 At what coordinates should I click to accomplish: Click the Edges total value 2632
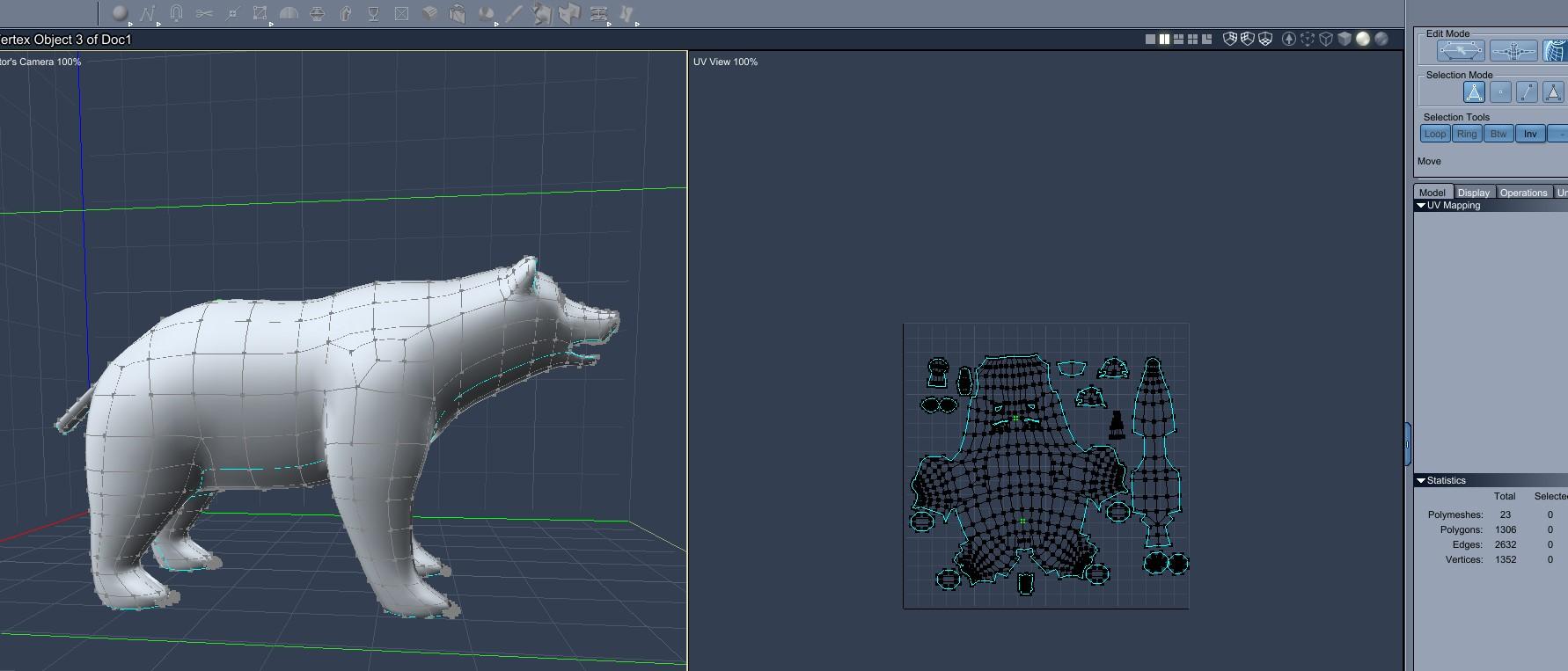1506,544
